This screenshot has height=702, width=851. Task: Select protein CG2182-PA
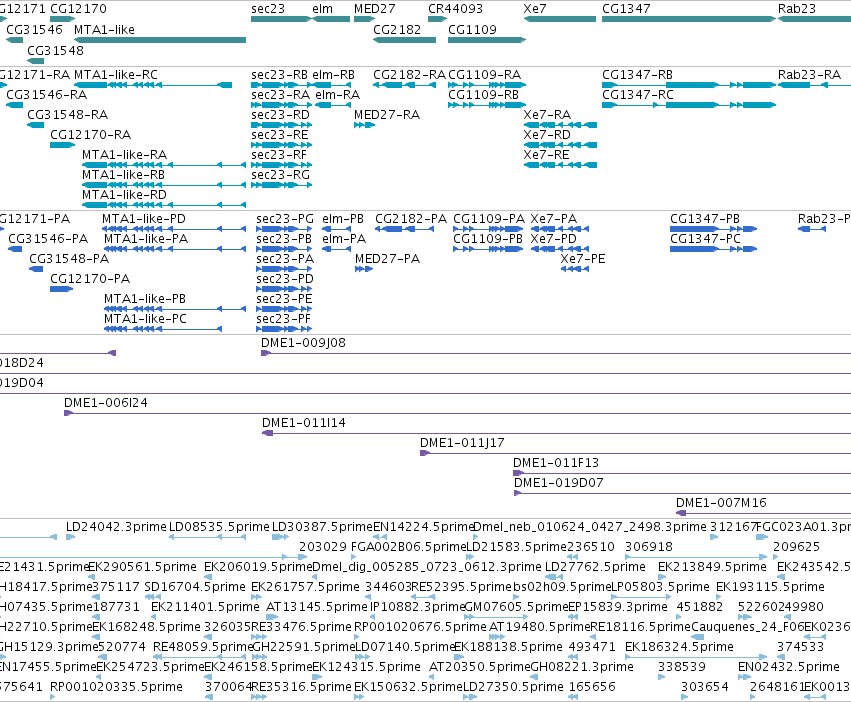[404, 229]
